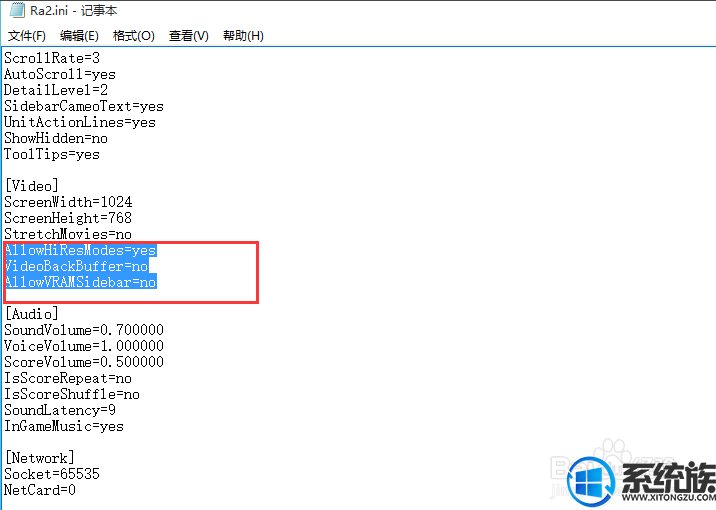Click the SoundLatency=9 line

pyautogui.click(x=60, y=410)
